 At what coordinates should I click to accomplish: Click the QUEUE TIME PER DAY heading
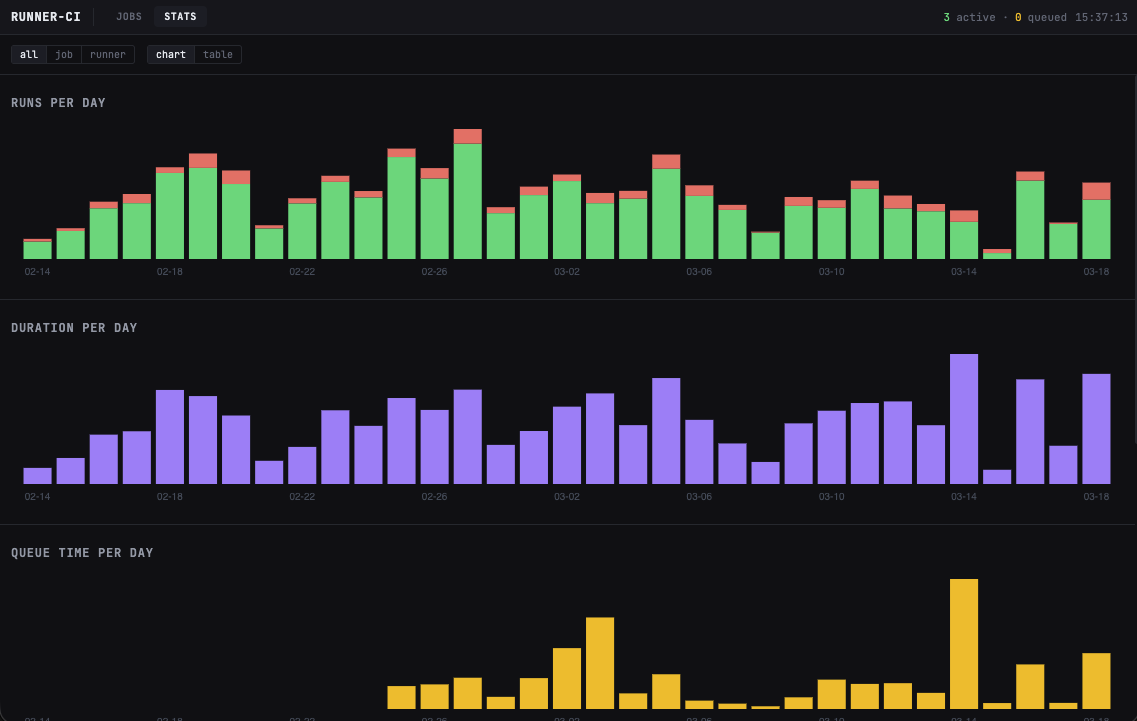click(x=83, y=552)
